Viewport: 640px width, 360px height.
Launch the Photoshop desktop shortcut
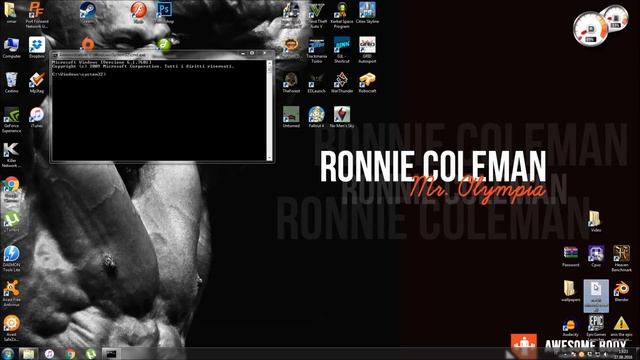(x=164, y=12)
